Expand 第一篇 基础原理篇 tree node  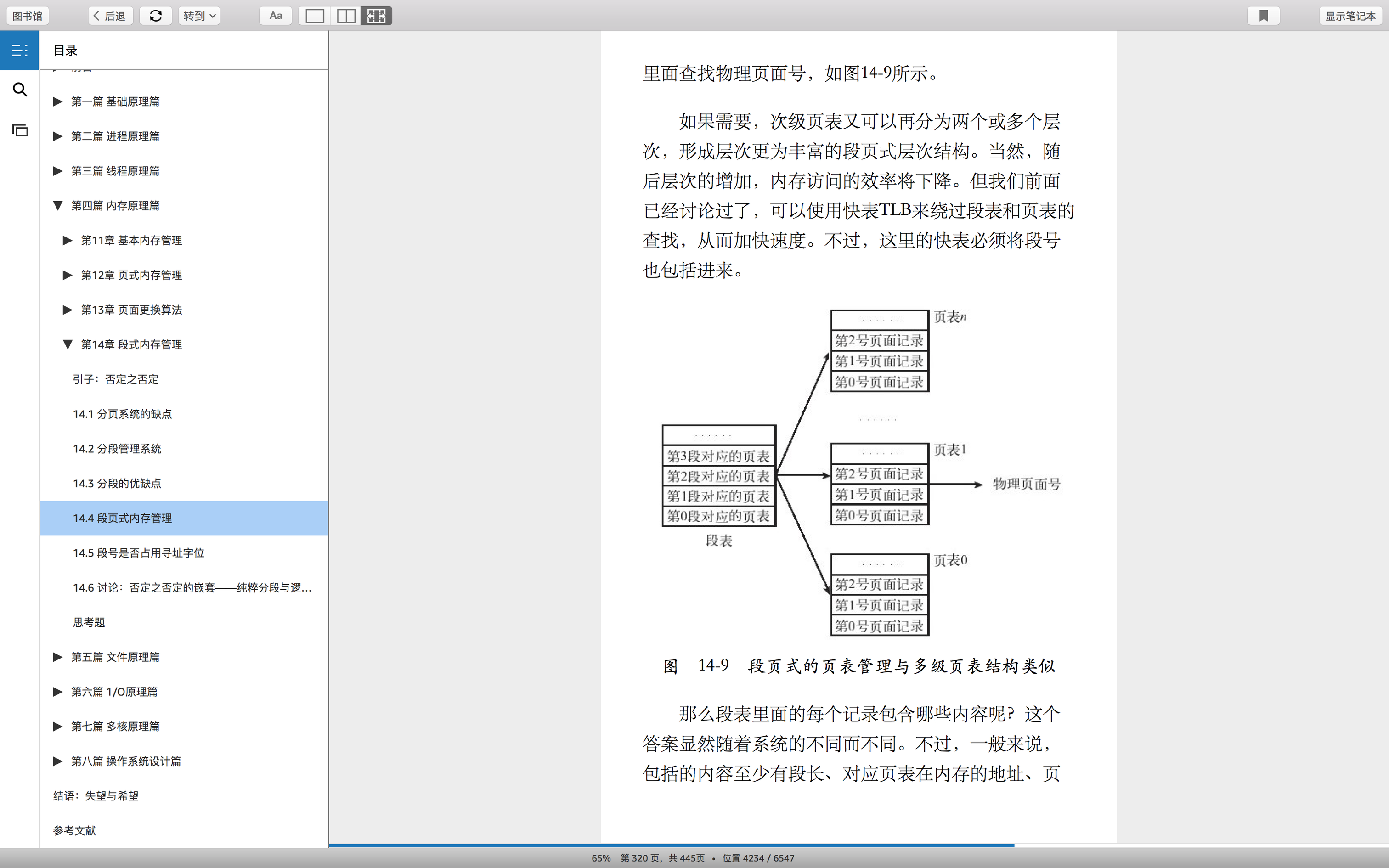[57, 101]
